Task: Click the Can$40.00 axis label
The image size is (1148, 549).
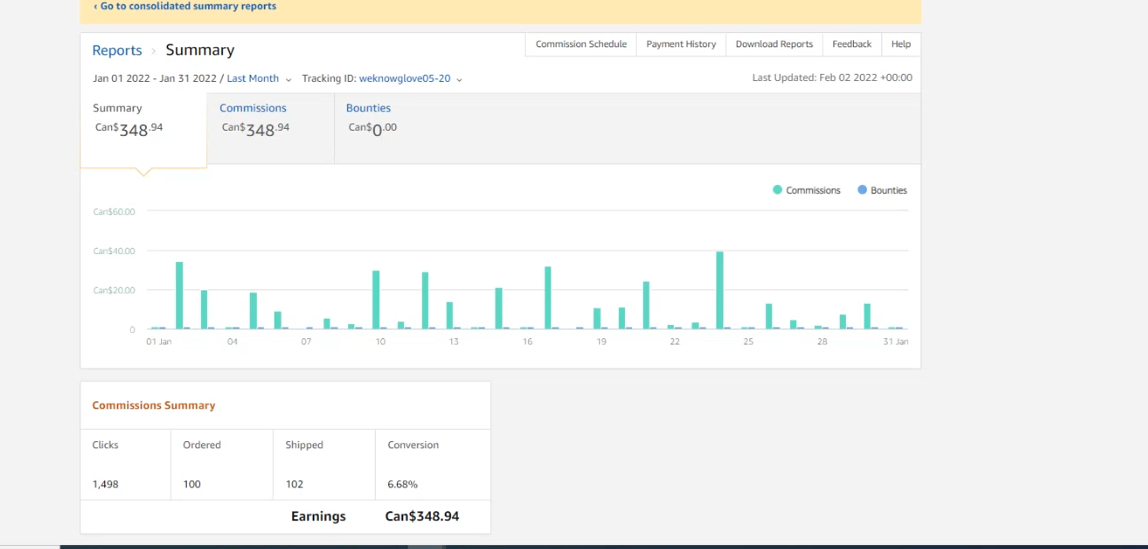Action: (x=114, y=251)
